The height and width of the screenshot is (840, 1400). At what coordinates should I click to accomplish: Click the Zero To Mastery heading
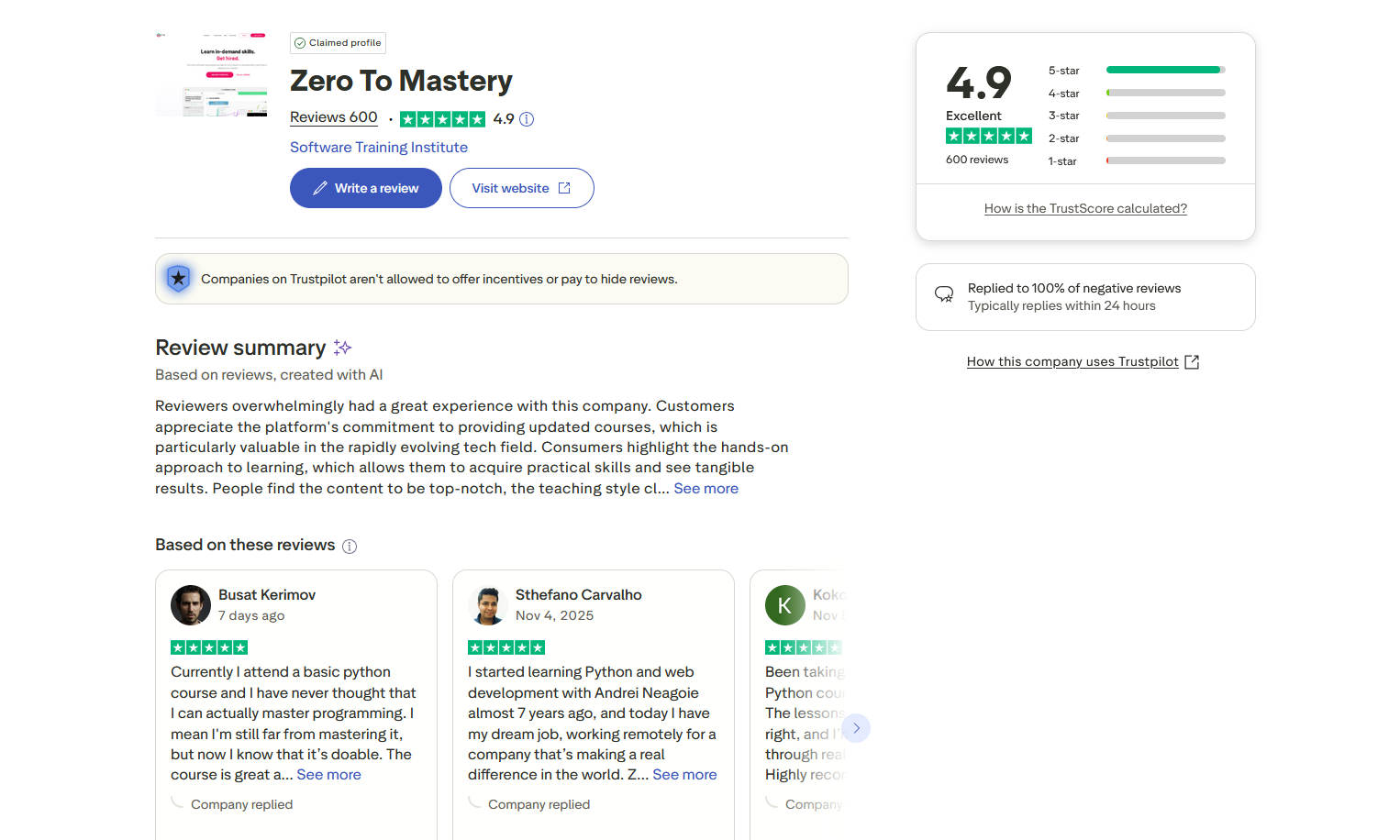[401, 81]
